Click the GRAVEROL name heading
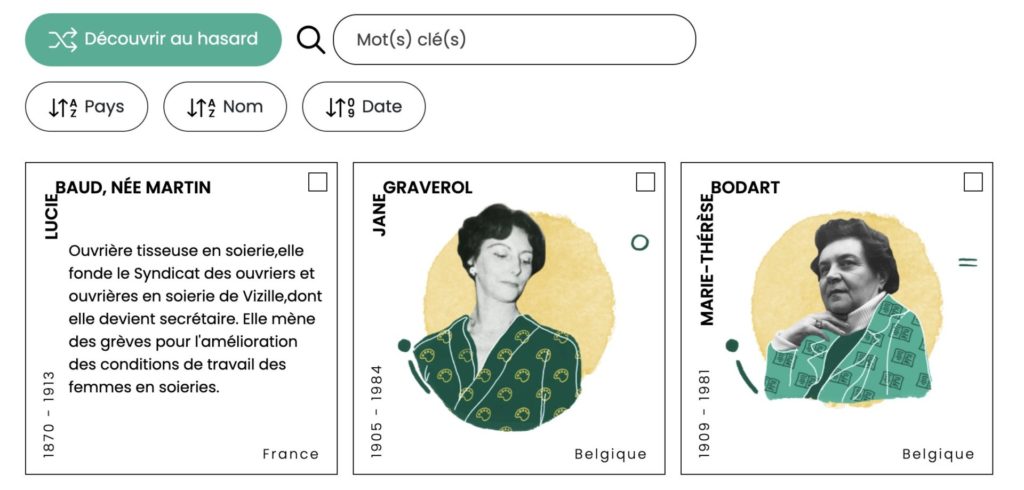 428,188
